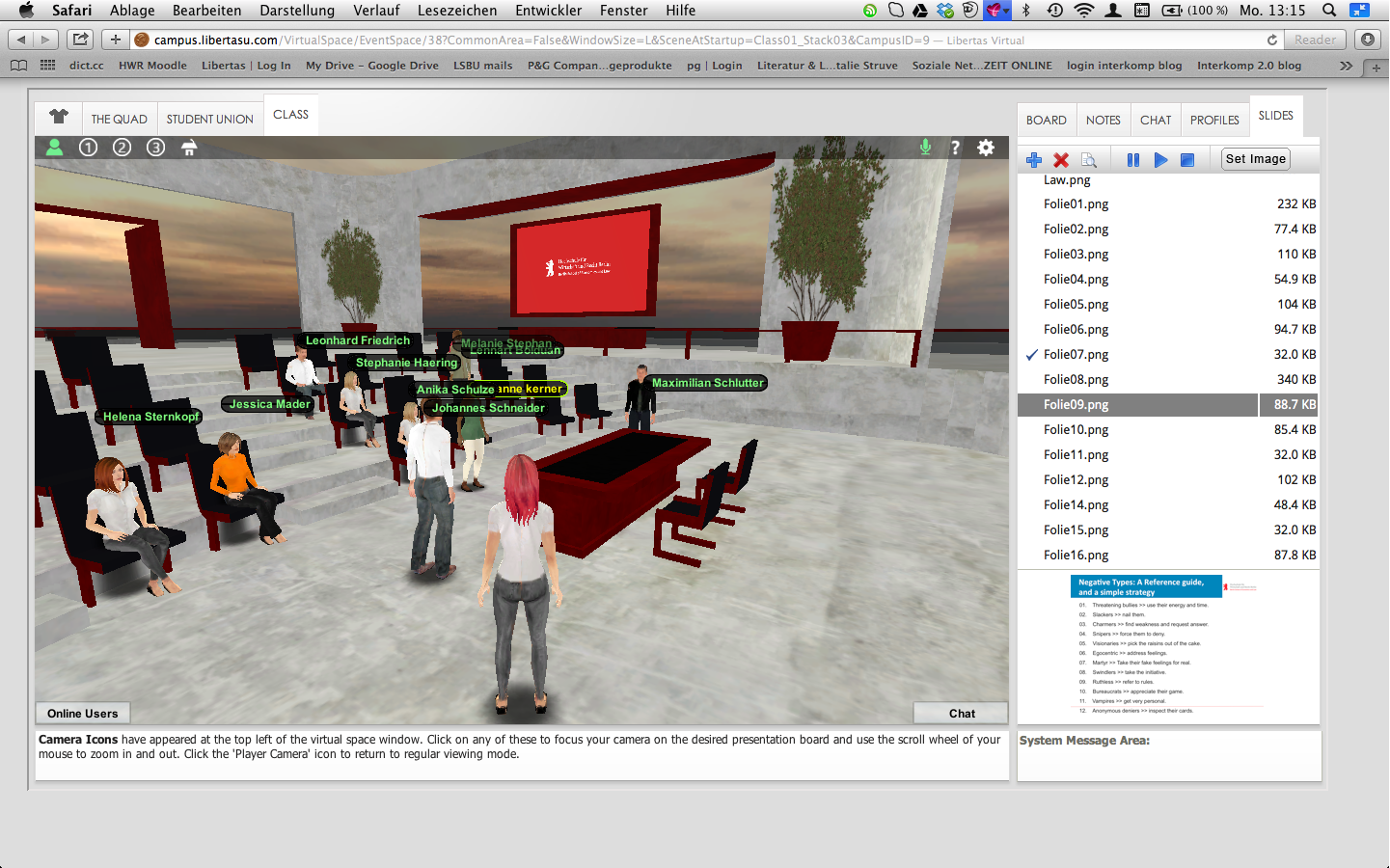The image size is (1390, 868).
Task: Toggle the green microphone
Action: pyautogui.click(x=925, y=148)
